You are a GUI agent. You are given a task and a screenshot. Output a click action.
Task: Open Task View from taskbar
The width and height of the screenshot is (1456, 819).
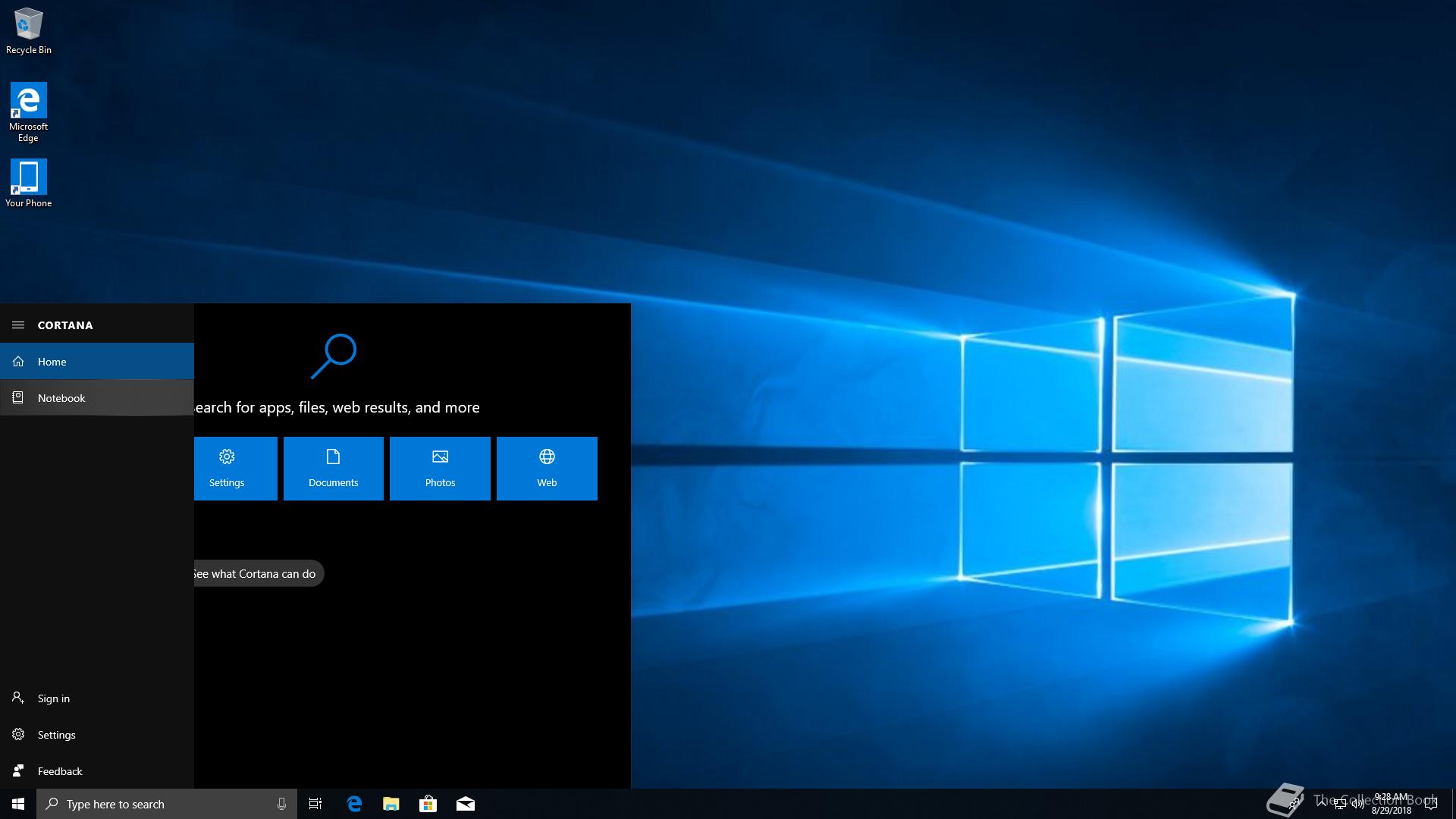(315, 804)
